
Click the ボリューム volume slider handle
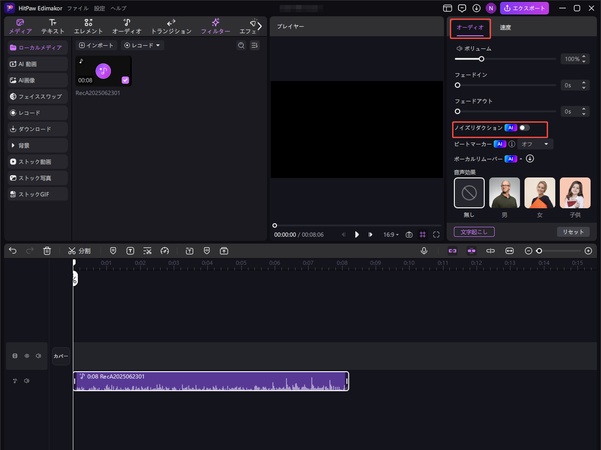(x=481, y=59)
